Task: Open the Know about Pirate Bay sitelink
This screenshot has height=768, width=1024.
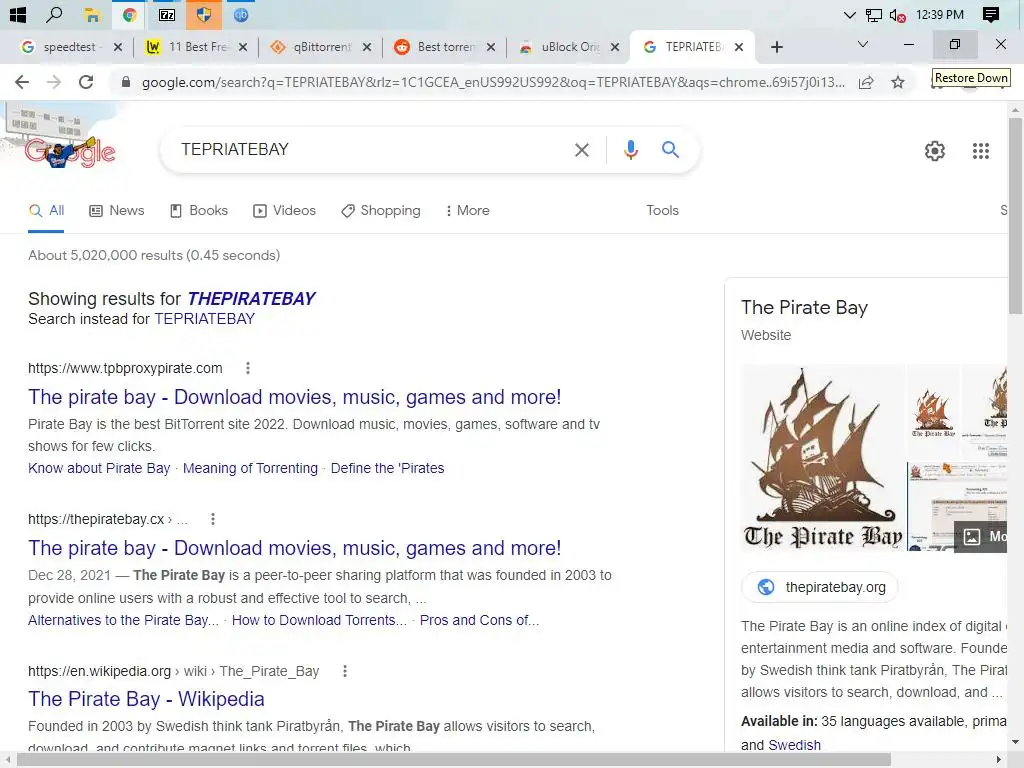Action: coord(99,468)
